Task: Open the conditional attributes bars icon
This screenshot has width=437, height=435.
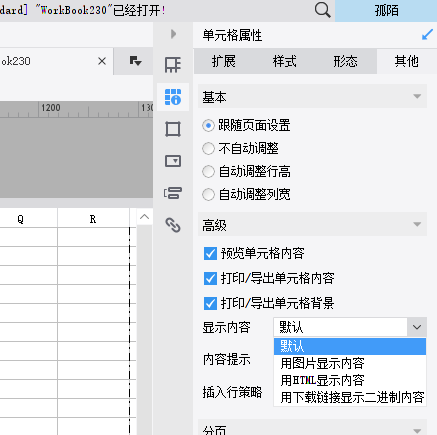Action: click(x=173, y=193)
